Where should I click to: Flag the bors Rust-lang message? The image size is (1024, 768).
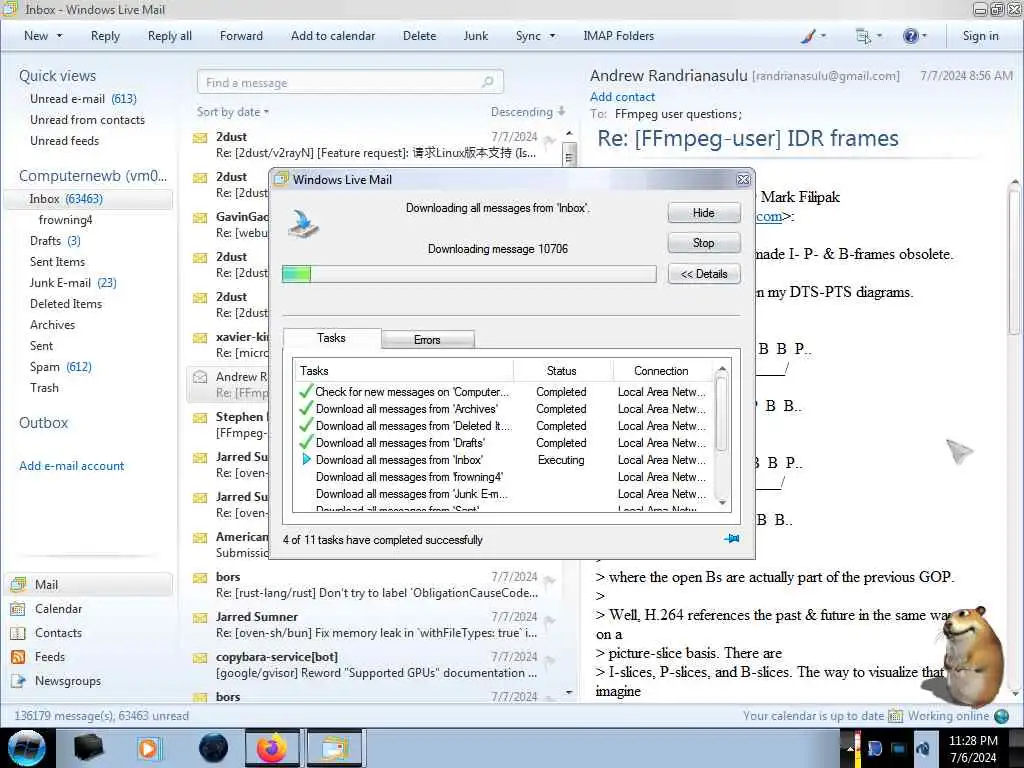tap(550, 581)
